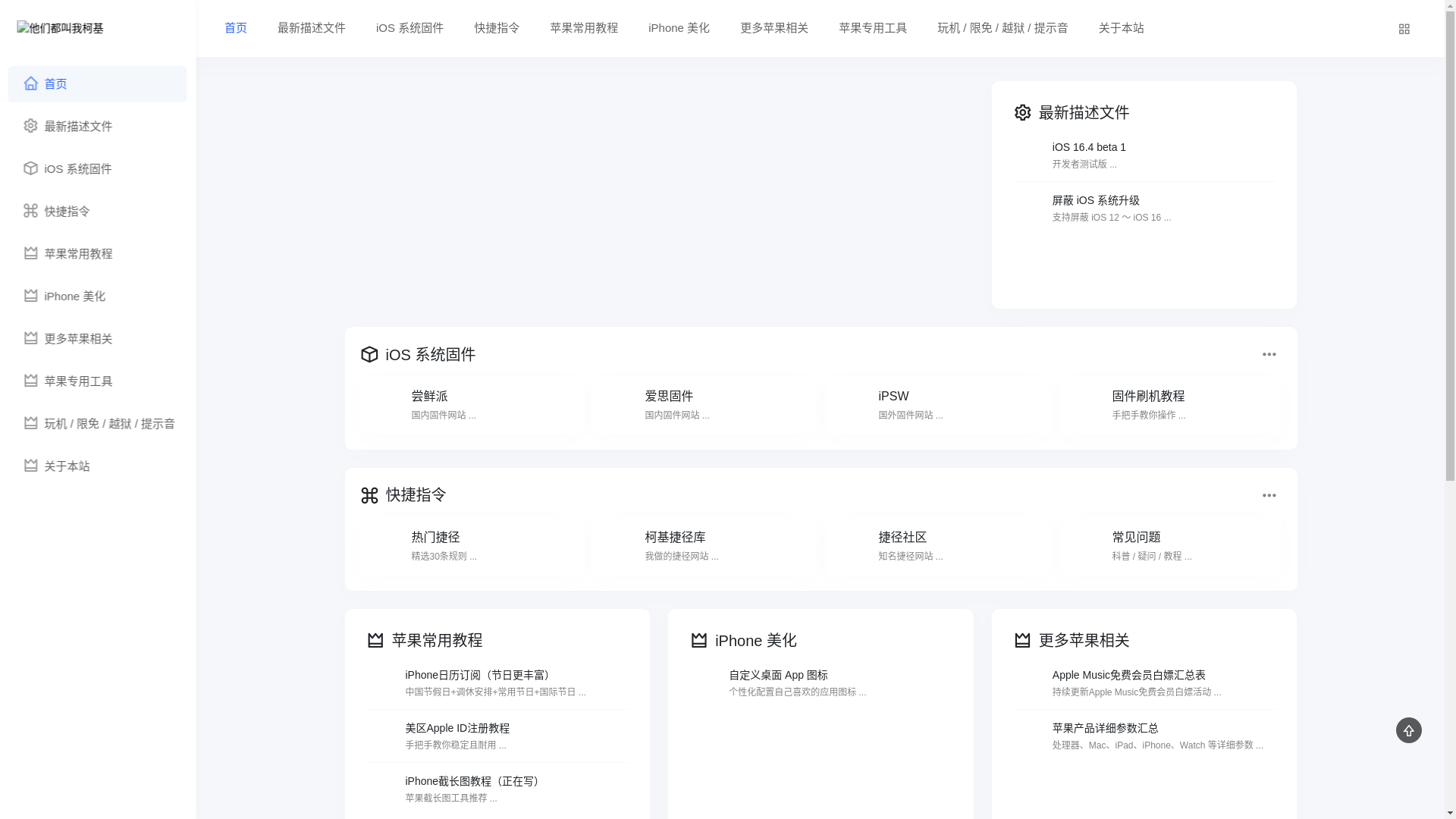This screenshot has height=819, width=1456.
Task: Open 更多苹果相关 in top navigation
Action: [x=774, y=28]
